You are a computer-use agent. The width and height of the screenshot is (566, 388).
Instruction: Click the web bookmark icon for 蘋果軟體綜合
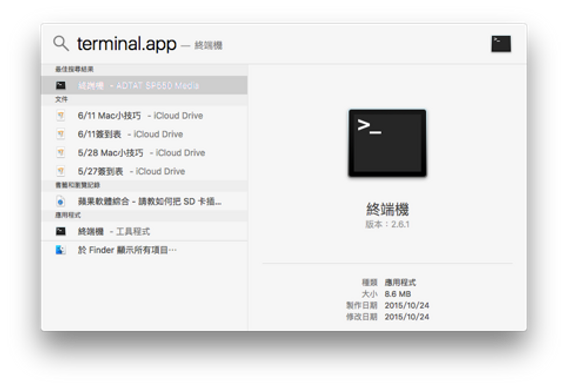(x=61, y=201)
